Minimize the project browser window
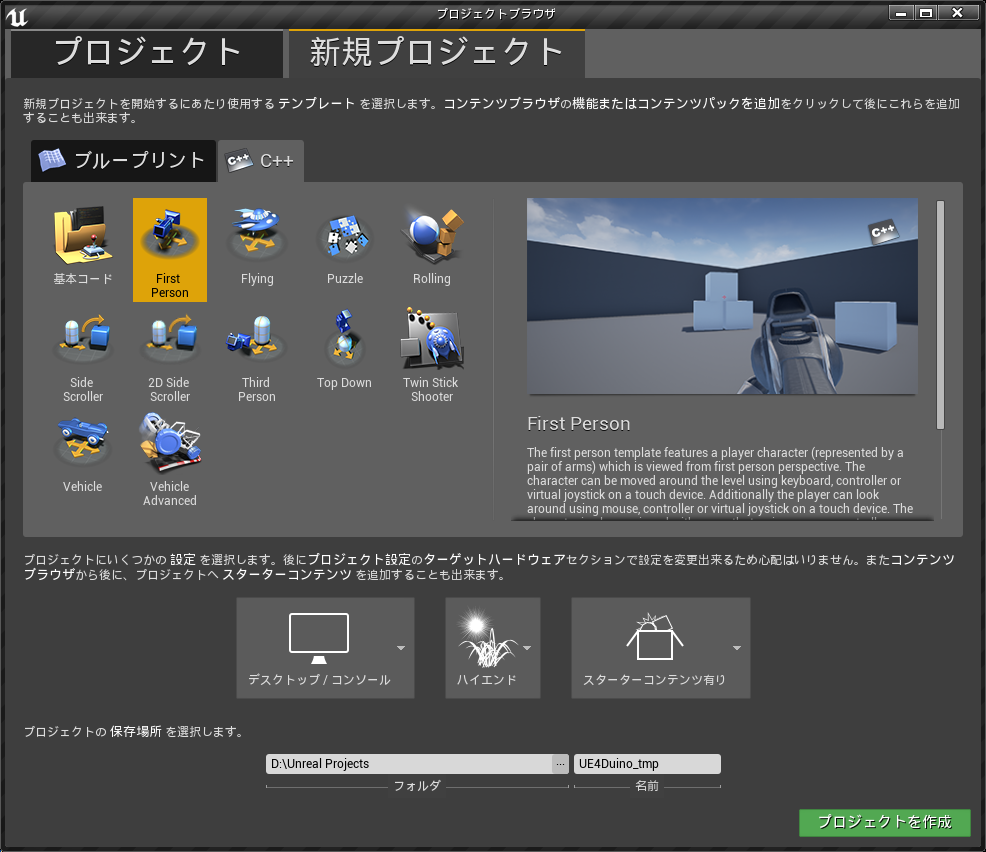The image size is (986, 852). [901, 13]
